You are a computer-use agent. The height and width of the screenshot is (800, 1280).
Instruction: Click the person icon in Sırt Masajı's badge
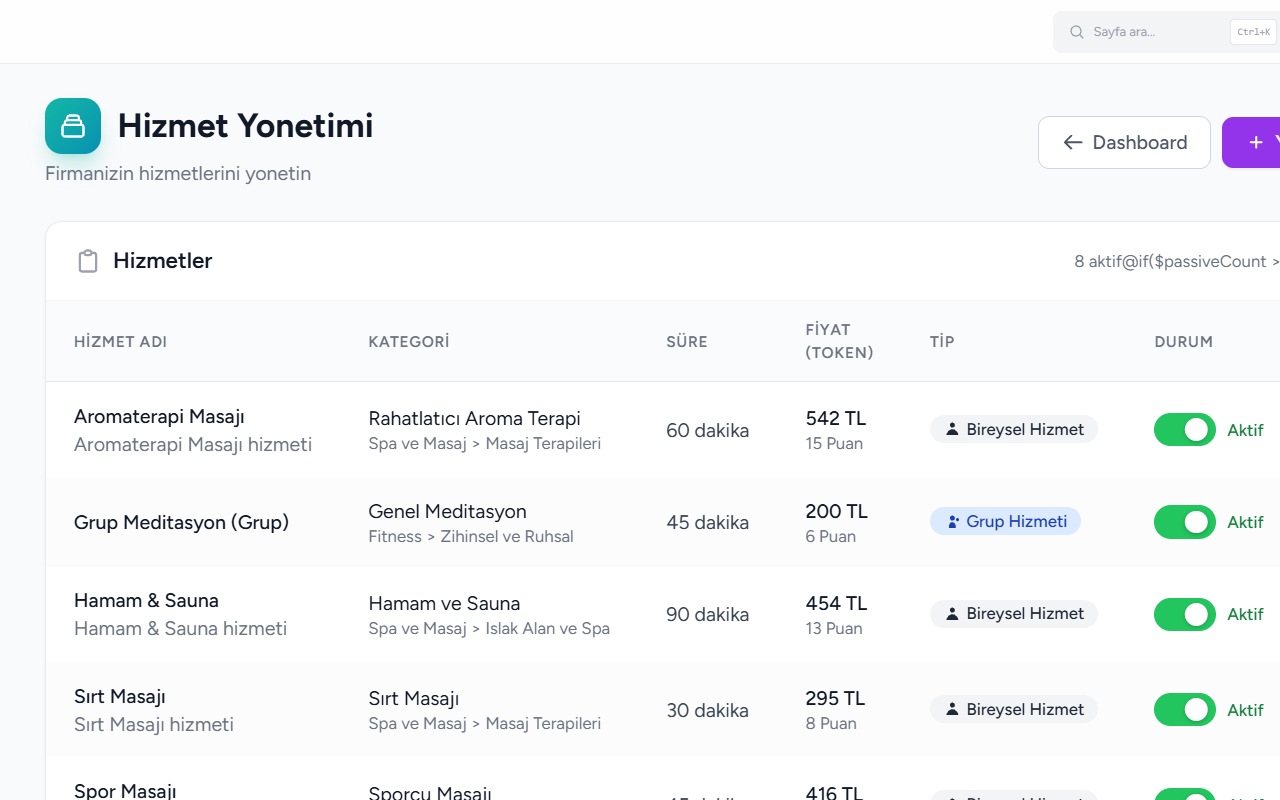(953, 710)
